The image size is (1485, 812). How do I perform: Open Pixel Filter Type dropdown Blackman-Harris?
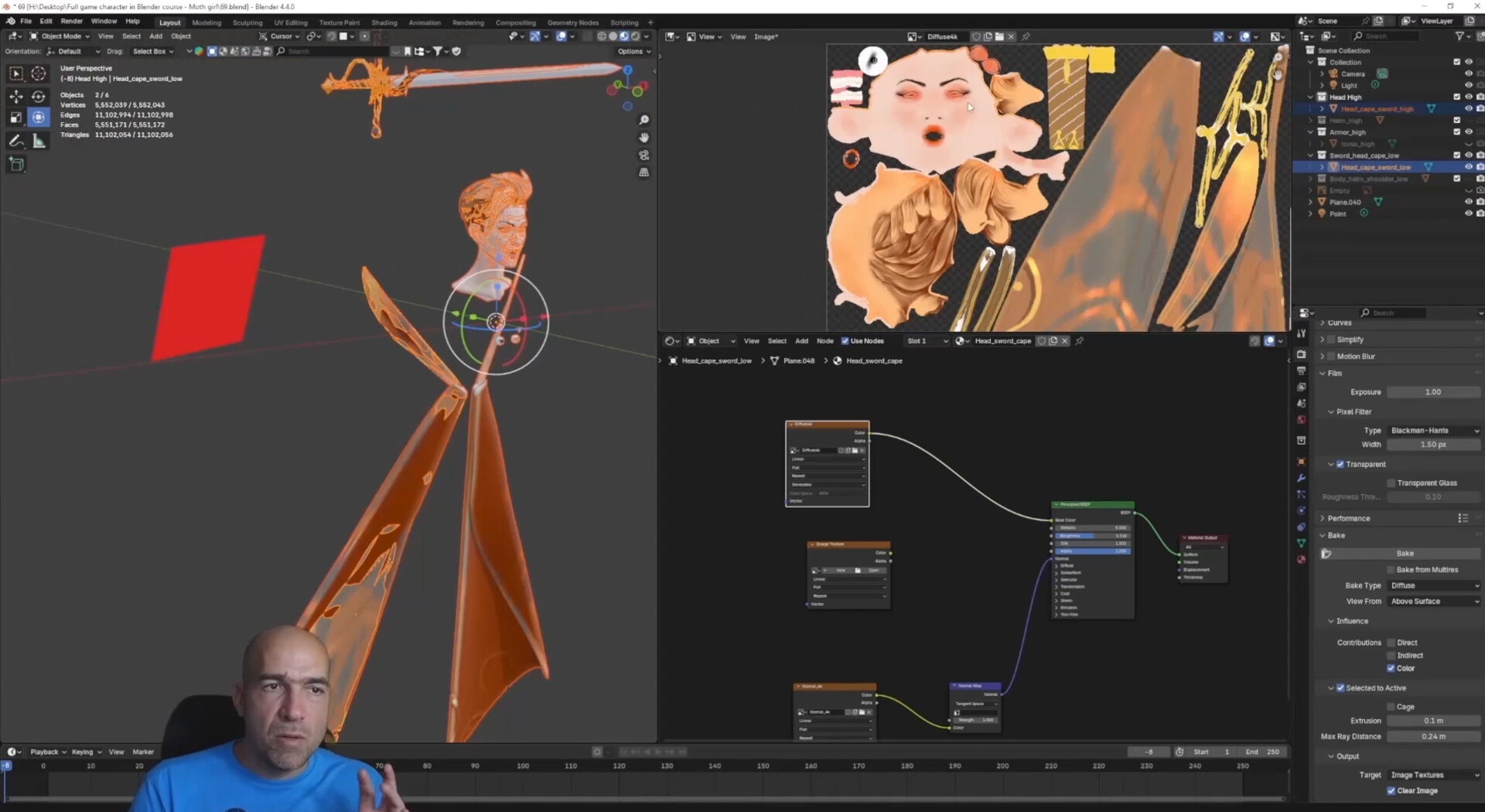click(1434, 431)
